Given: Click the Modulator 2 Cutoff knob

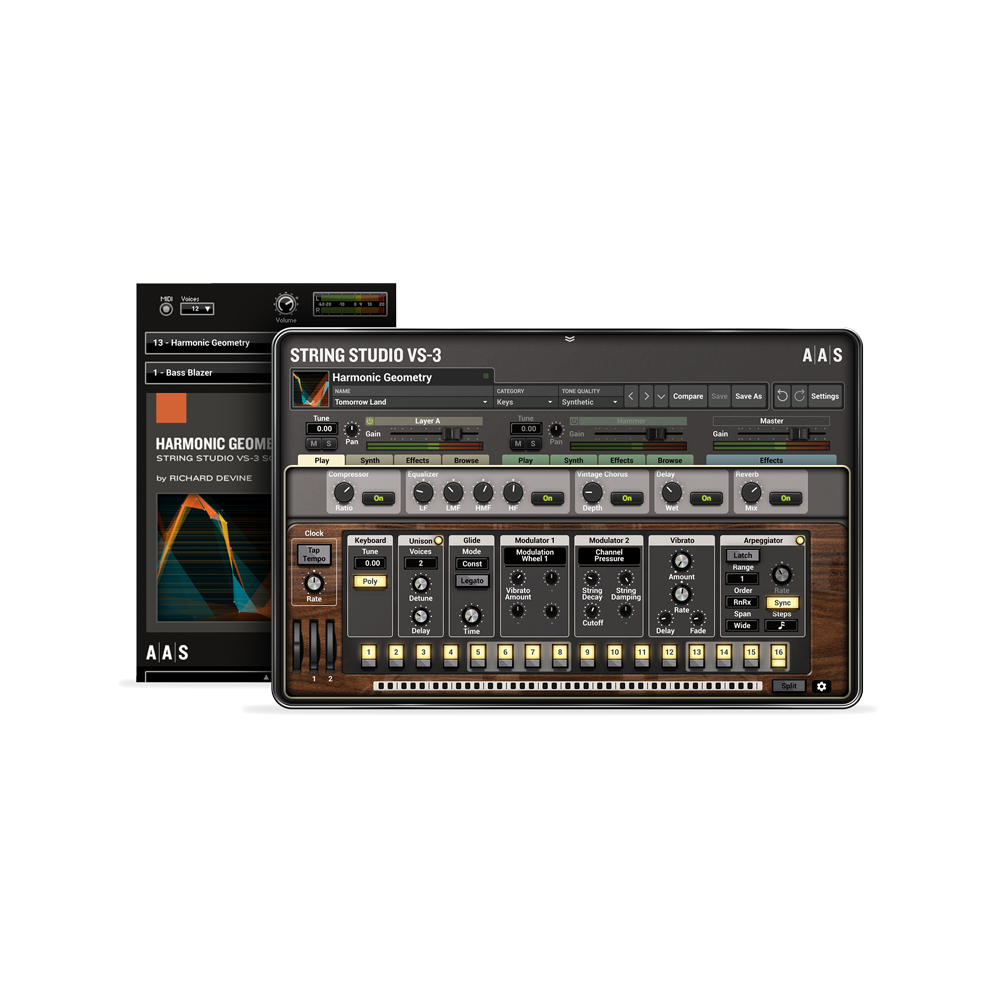Looking at the screenshot, I should point(592,610).
